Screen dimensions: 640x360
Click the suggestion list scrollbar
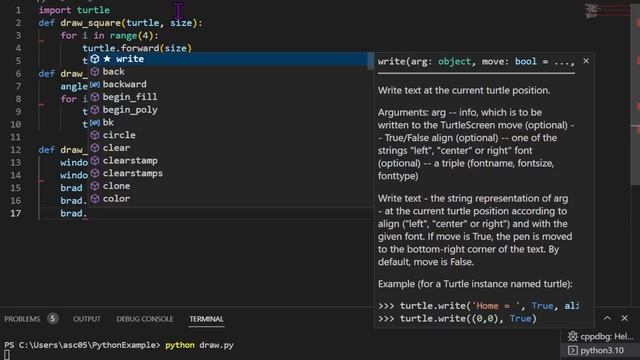(371, 61)
